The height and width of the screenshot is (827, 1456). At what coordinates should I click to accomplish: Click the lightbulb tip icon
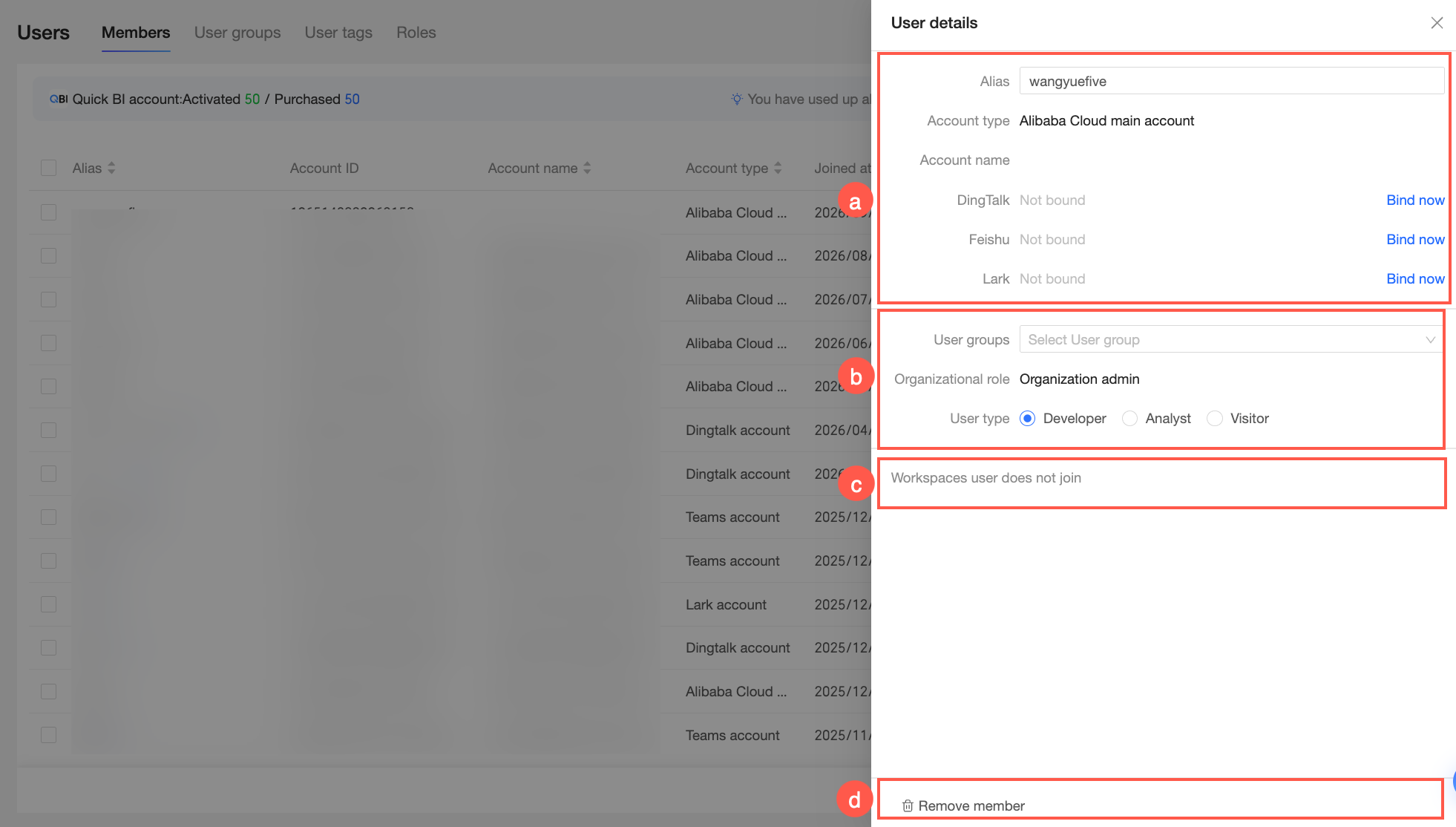[737, 99]
